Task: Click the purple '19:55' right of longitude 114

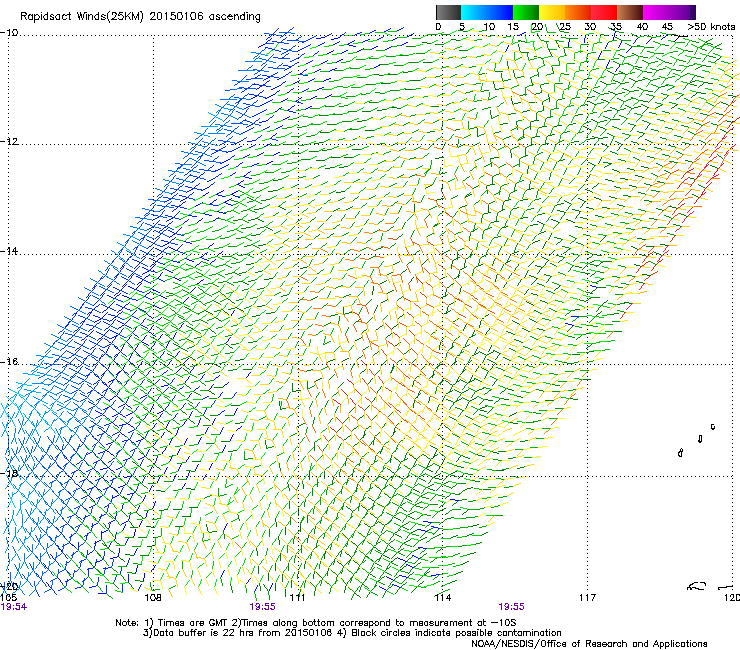Action: pyautogui.click(x=512, y=607)
